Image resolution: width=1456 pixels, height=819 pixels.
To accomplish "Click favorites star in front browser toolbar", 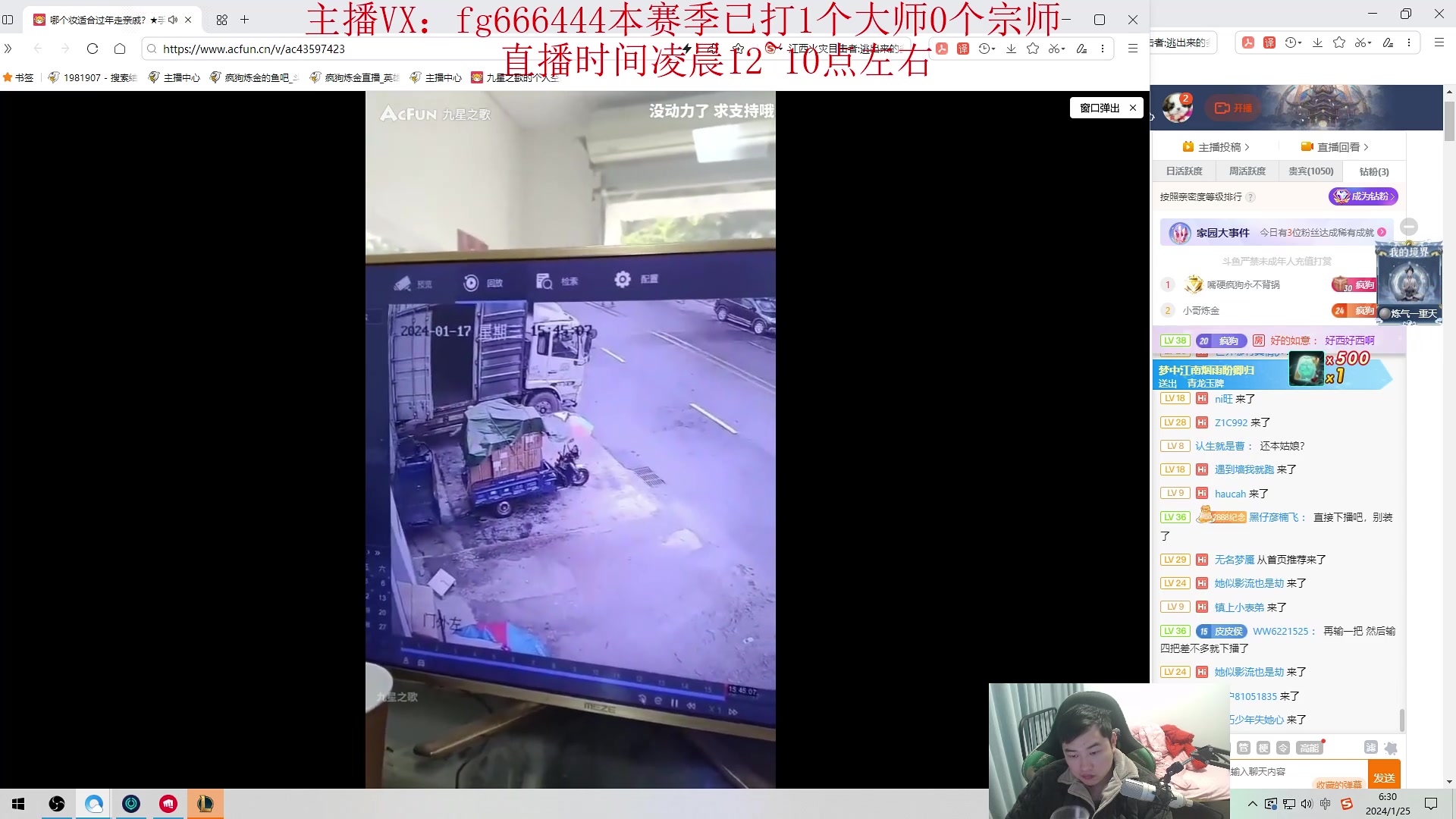I will coord(1033,49).
